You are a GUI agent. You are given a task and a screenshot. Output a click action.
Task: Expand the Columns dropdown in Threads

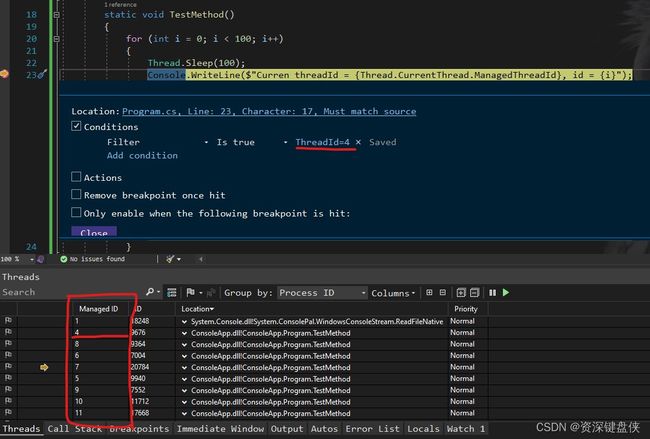coord(393,293)
